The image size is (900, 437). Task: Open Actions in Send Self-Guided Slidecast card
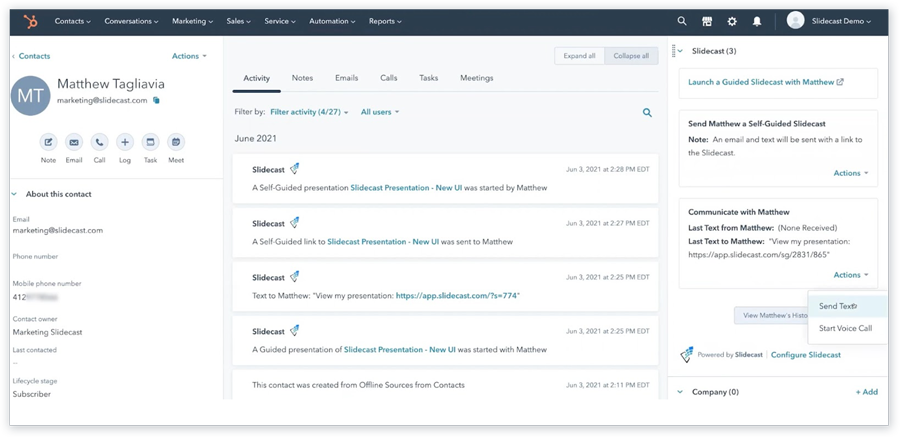[x=851, y=173]
